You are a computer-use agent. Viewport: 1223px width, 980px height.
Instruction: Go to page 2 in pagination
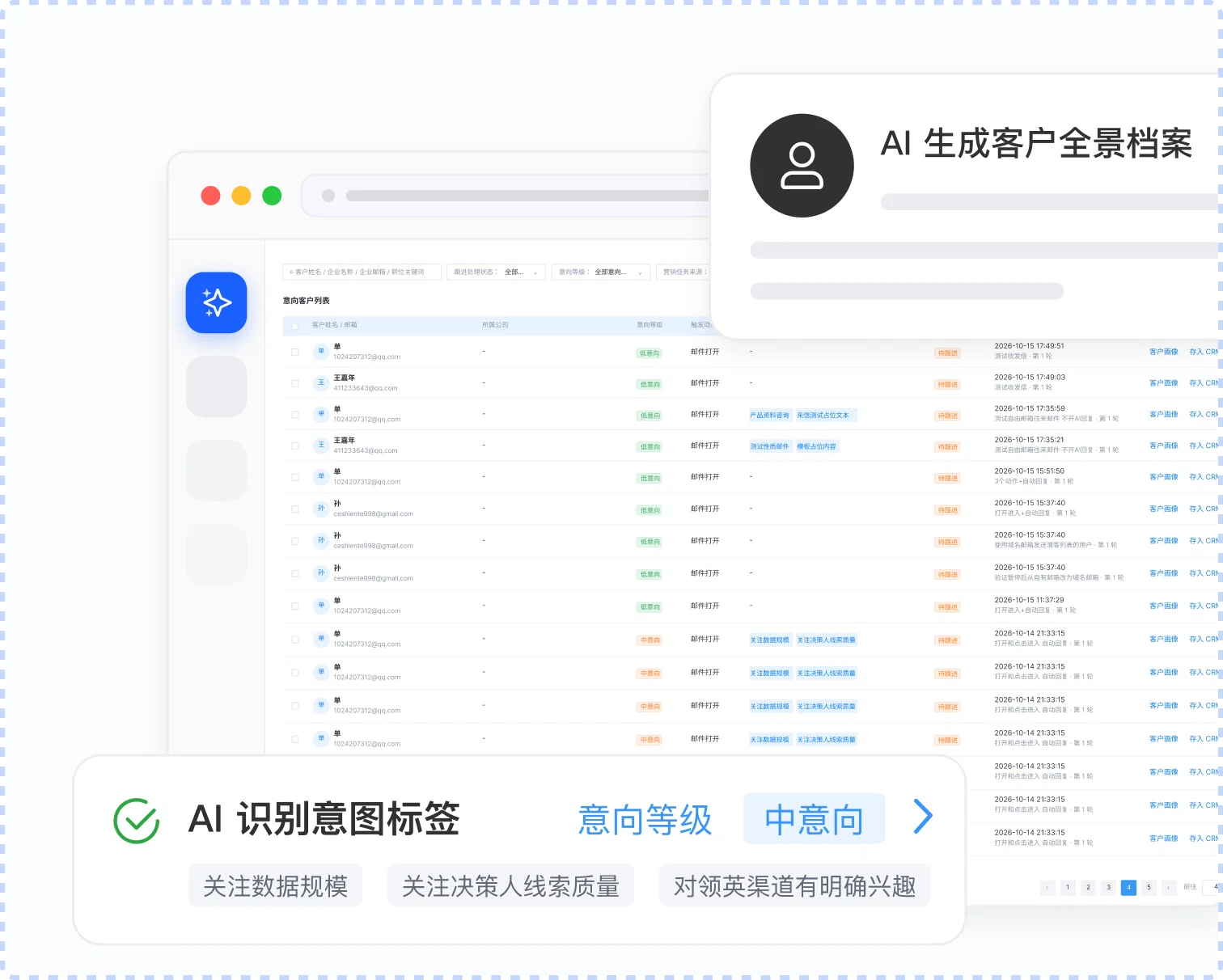[x=1088, y=887]
